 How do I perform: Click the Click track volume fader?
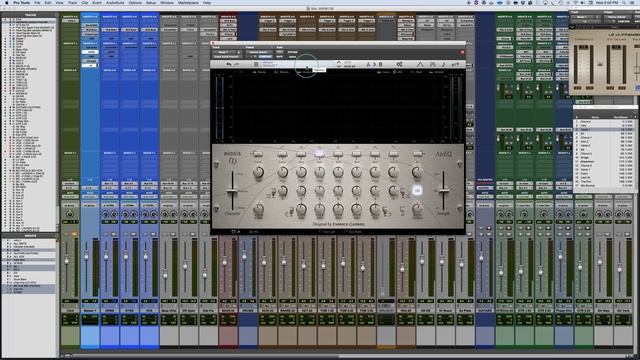(67, 260)
